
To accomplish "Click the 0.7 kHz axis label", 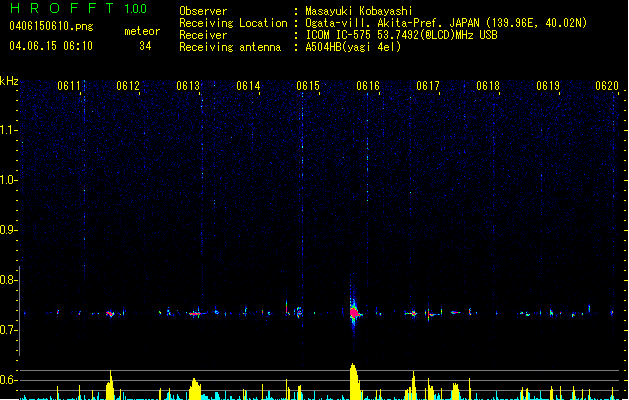I will (x=9, y=330).
